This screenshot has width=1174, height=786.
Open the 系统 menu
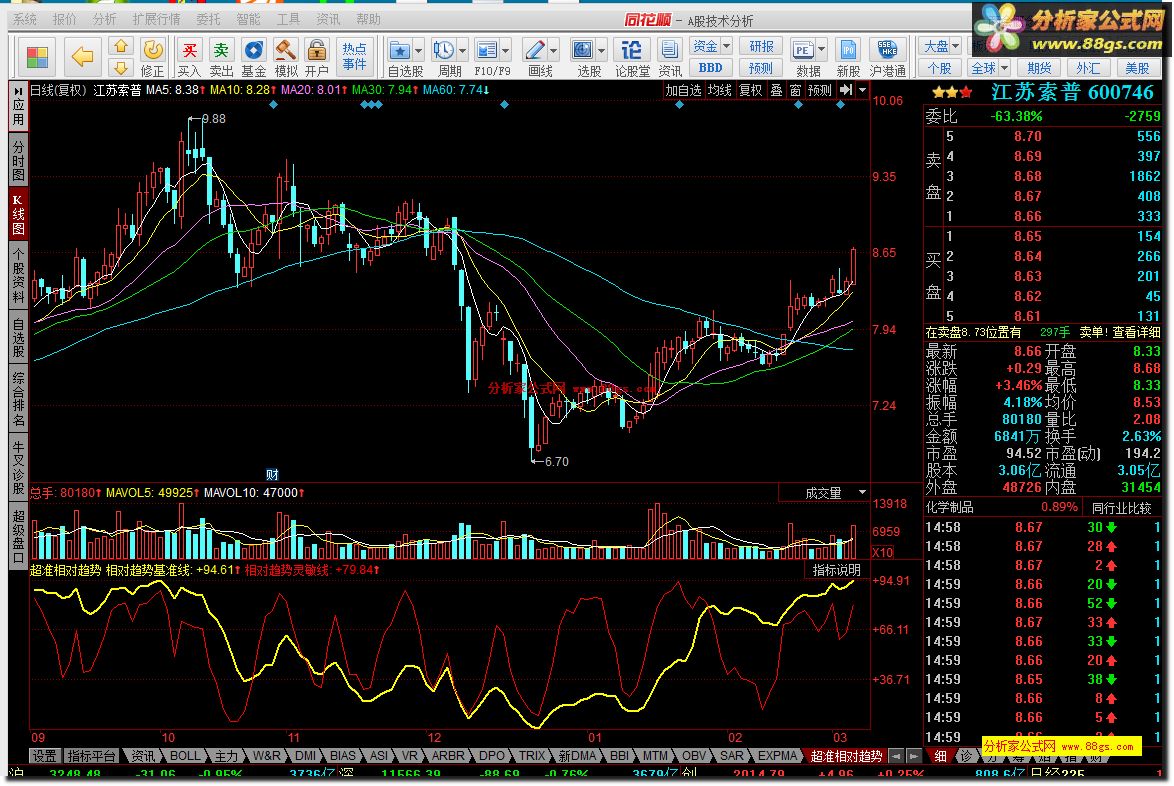[25, 19]
